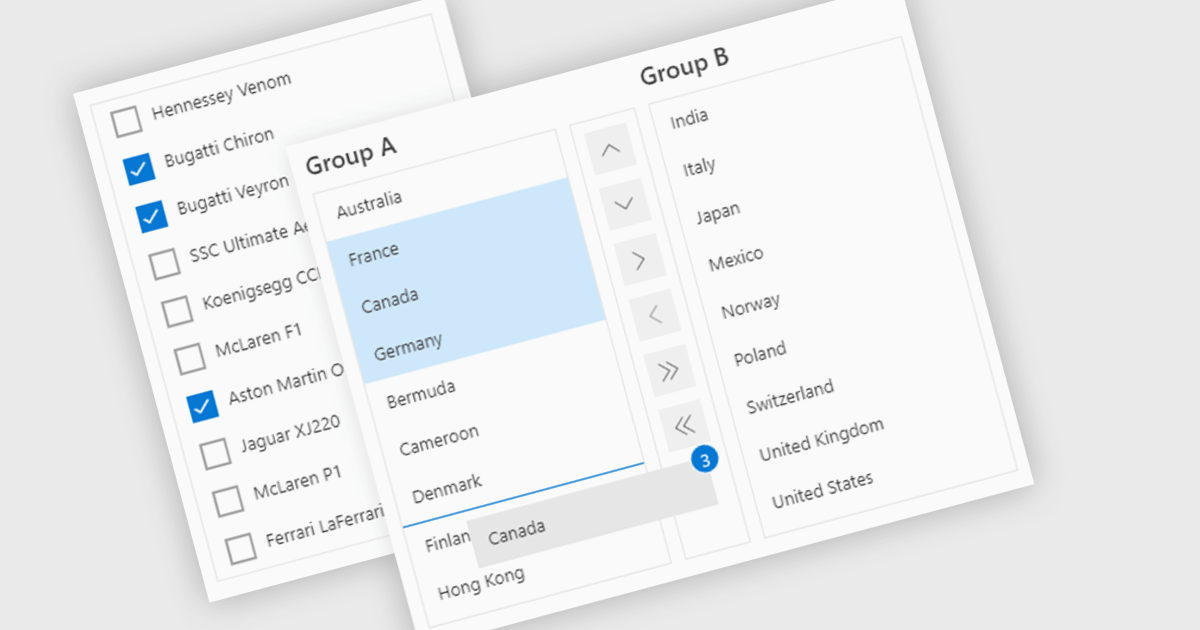This screenshot has width=1200, height=630.
Task: Pick United Kingdom in Group B
Action: [821, 440]
